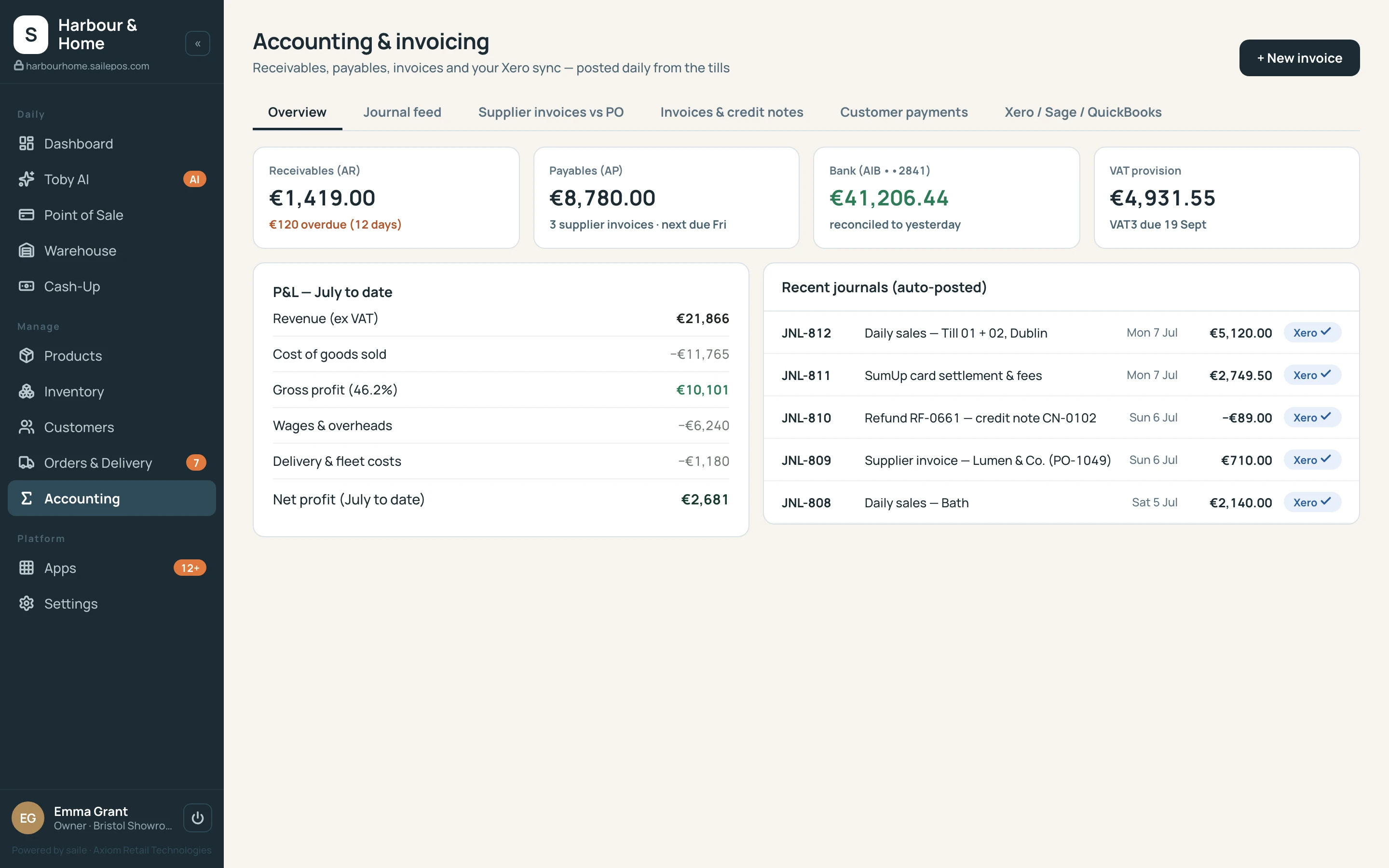Select journal JNL-809 Lumen & Co.
This screenshot has height=868, width=1389.
click(1061, 460)
